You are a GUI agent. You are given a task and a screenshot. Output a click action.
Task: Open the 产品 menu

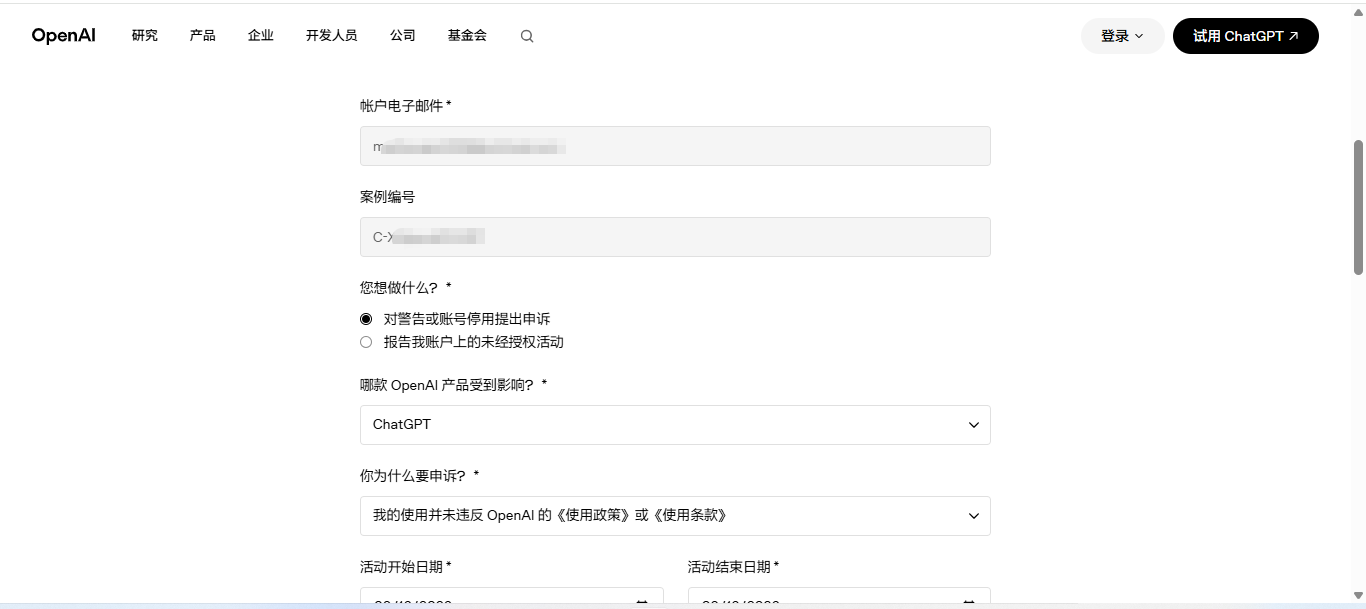click(x=203, y=36)
